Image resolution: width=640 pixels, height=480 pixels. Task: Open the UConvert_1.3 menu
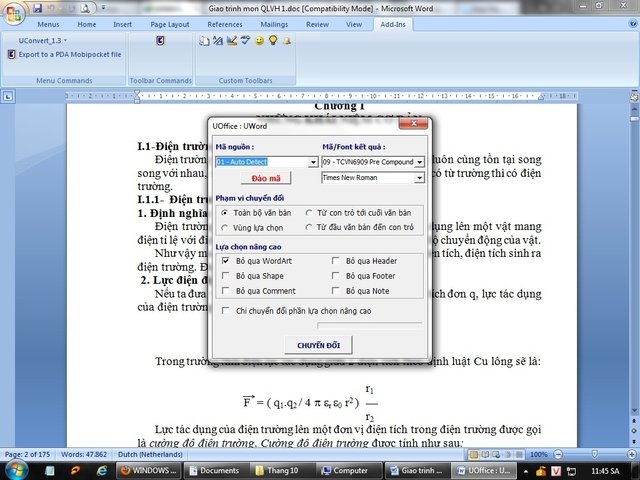42,40
